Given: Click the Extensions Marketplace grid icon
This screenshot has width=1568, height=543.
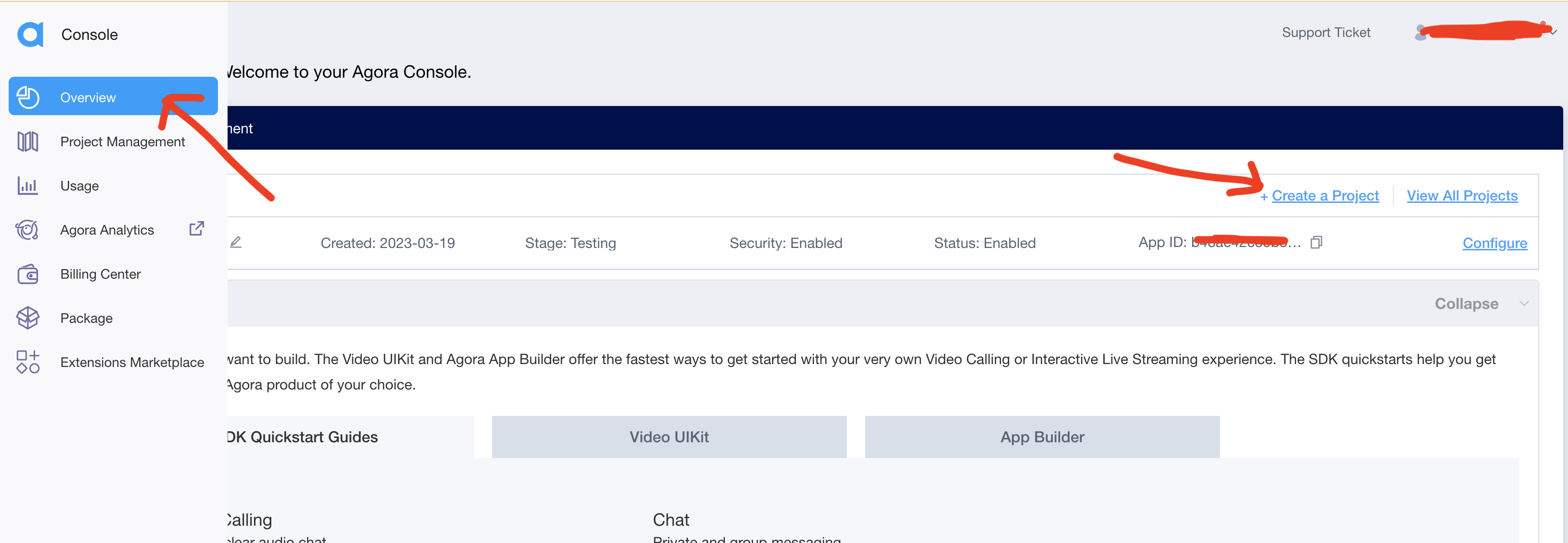Looking at the screenshot, I should click(28, 362).
